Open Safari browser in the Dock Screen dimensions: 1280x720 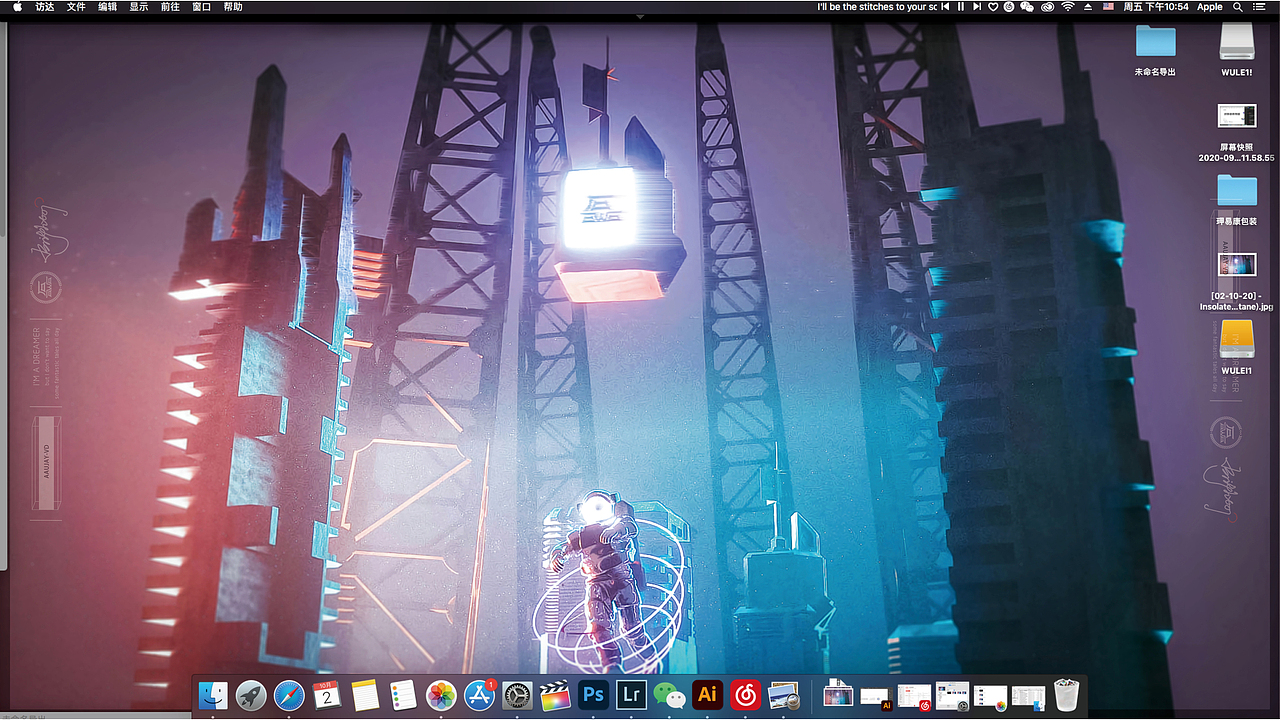click(x=289, y=695)
